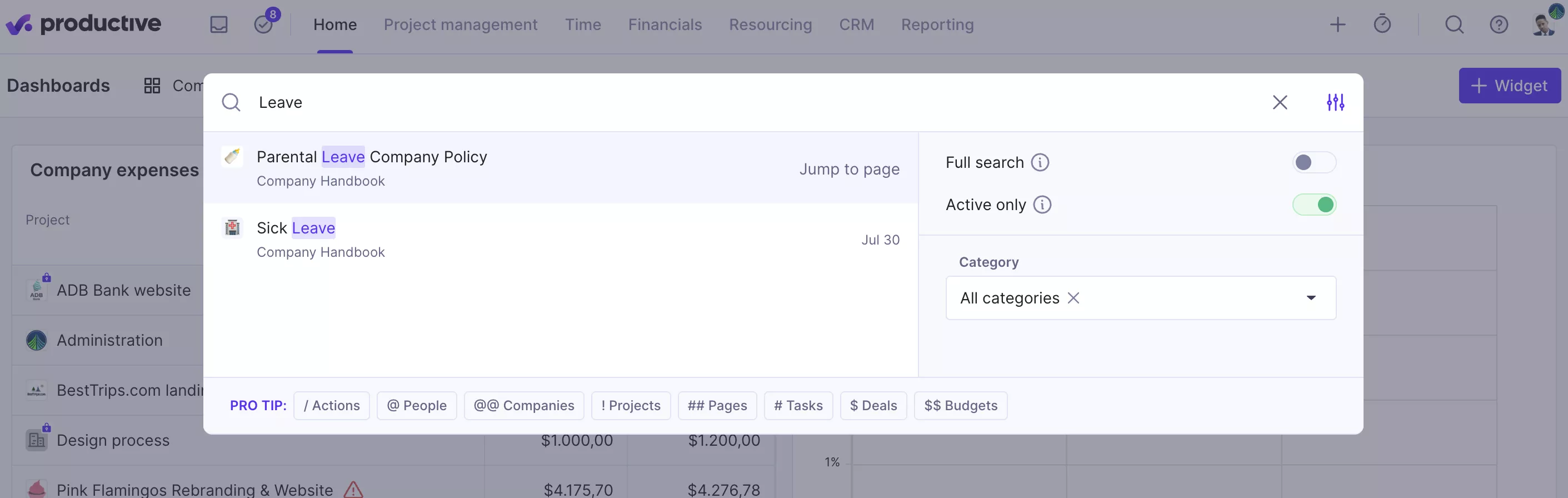Screen dimensions: 1568x498
Task: Click the Category dropdown arrow
Action: (x=1311, y=298)
